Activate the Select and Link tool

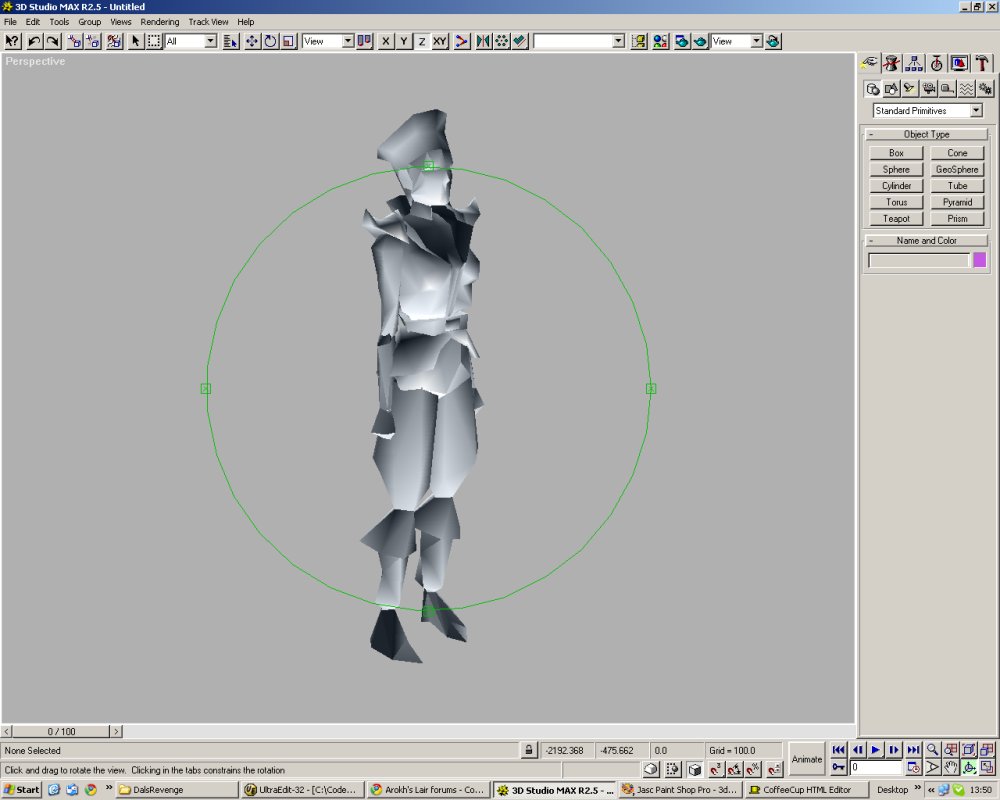75,41
